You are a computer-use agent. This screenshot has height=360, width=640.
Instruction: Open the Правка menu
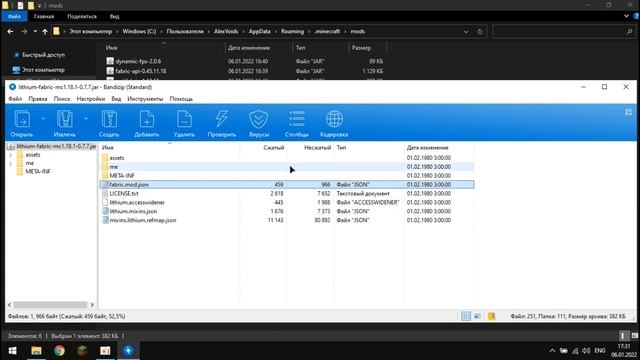click(38, 99)
